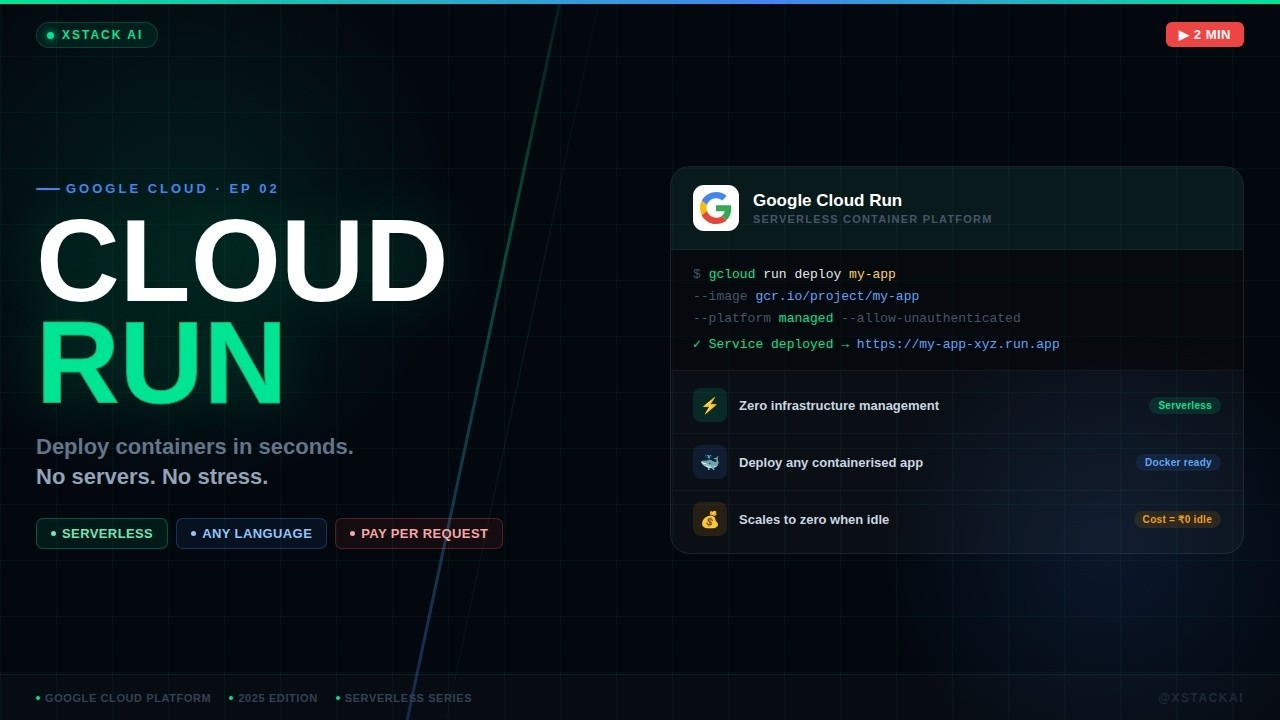Screen dimensions: 1280x720
Task: Open the https://my-app-xyz.run.app link
Action: coord(958,344)
